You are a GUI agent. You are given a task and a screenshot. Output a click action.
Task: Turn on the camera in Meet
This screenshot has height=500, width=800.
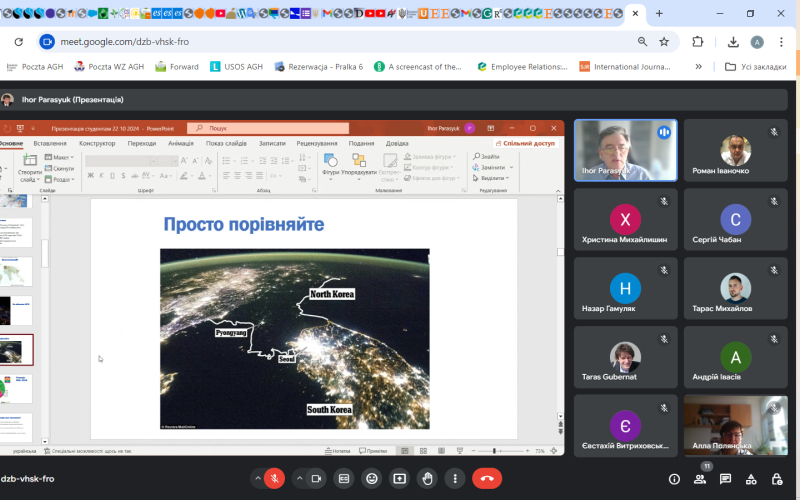316,479
